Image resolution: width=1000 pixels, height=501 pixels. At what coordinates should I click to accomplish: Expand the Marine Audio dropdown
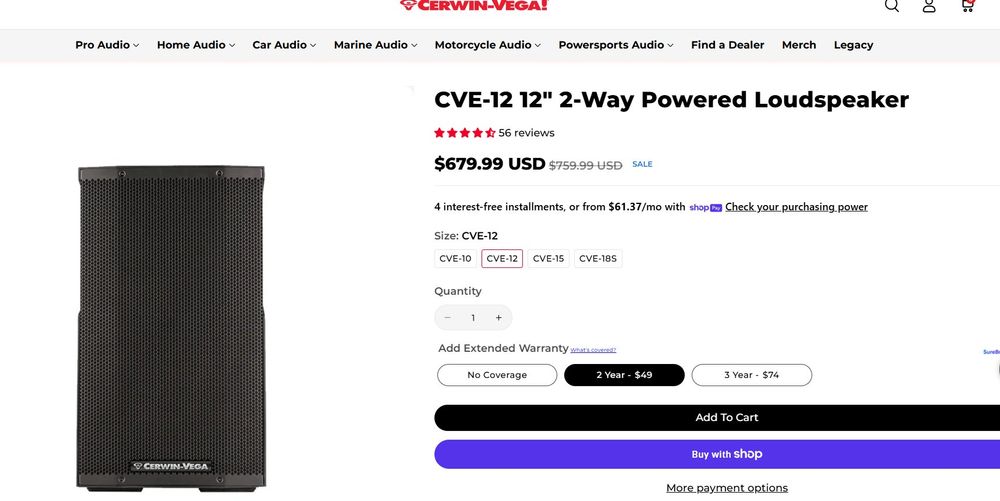point(375,45)
